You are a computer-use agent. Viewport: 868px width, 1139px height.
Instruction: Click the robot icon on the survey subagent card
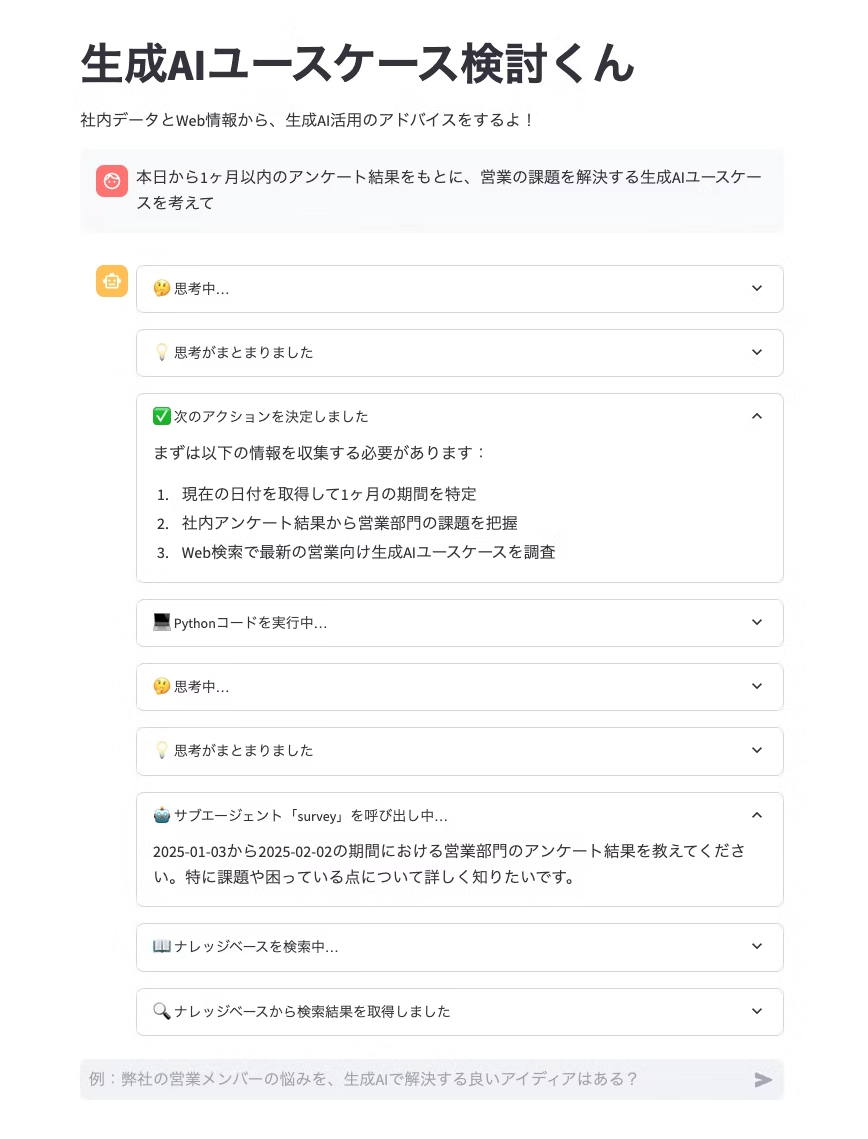163,815
